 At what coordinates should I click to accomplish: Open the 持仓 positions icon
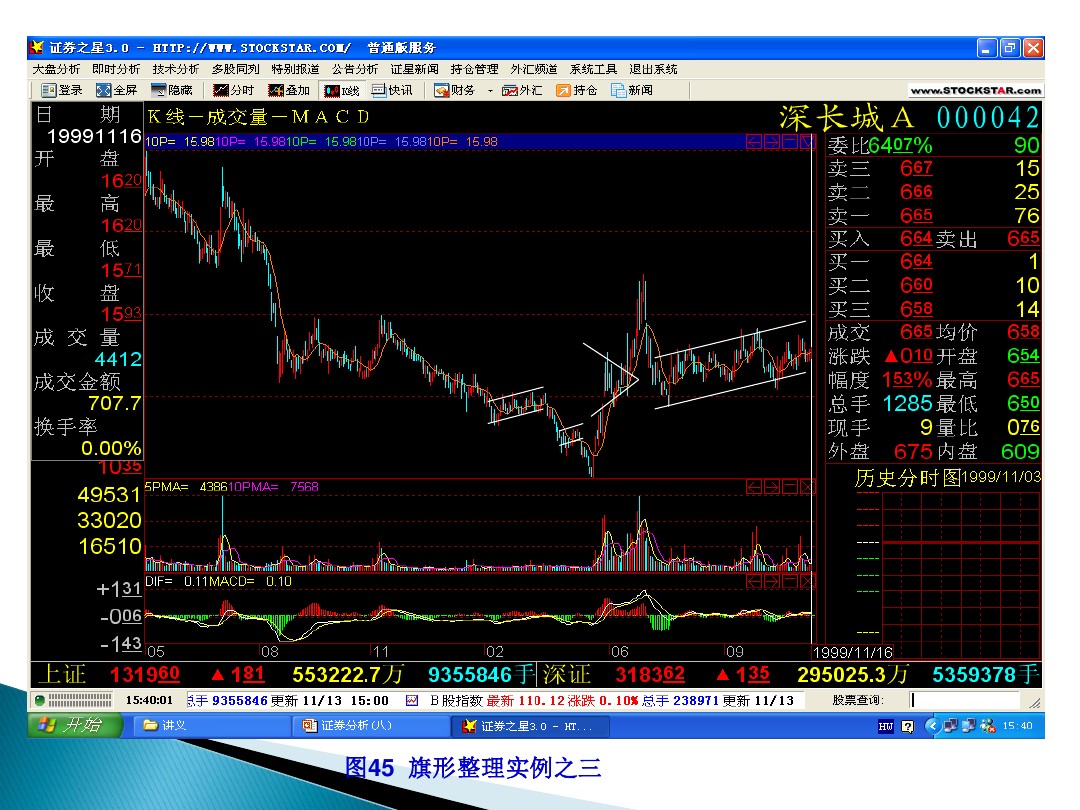click(x=577, y=90)
